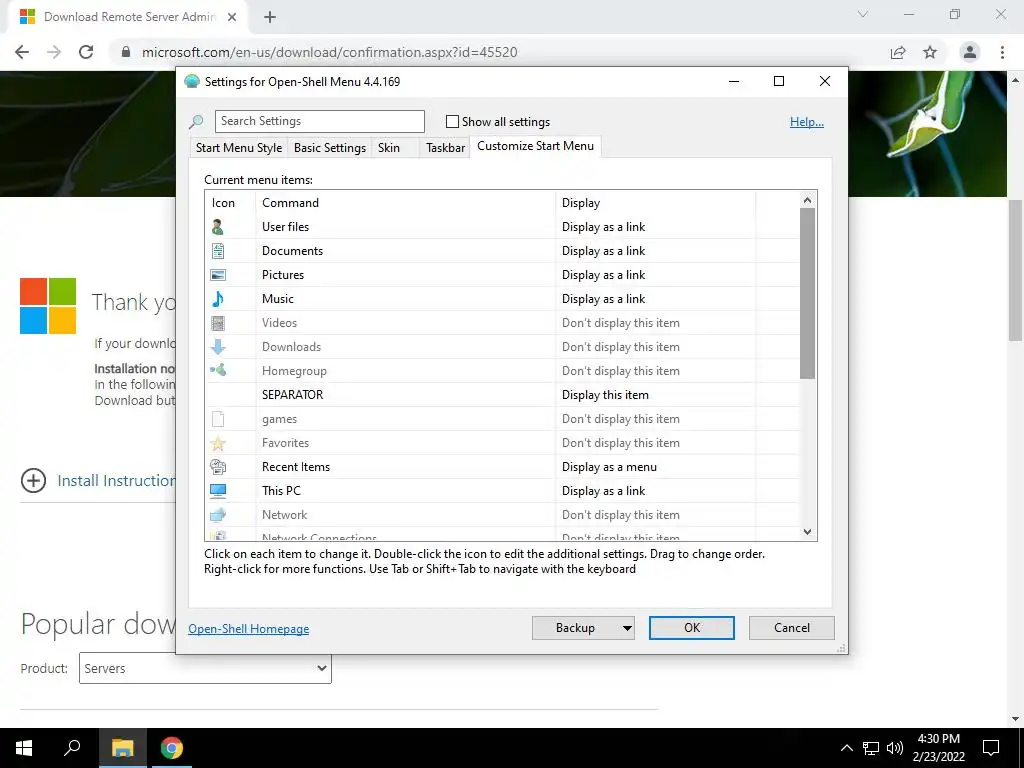Image resolution: width=1024 pixels, height=768 pixels.
Task: Open Chrome profile avatar
Action: coord(970,52)
